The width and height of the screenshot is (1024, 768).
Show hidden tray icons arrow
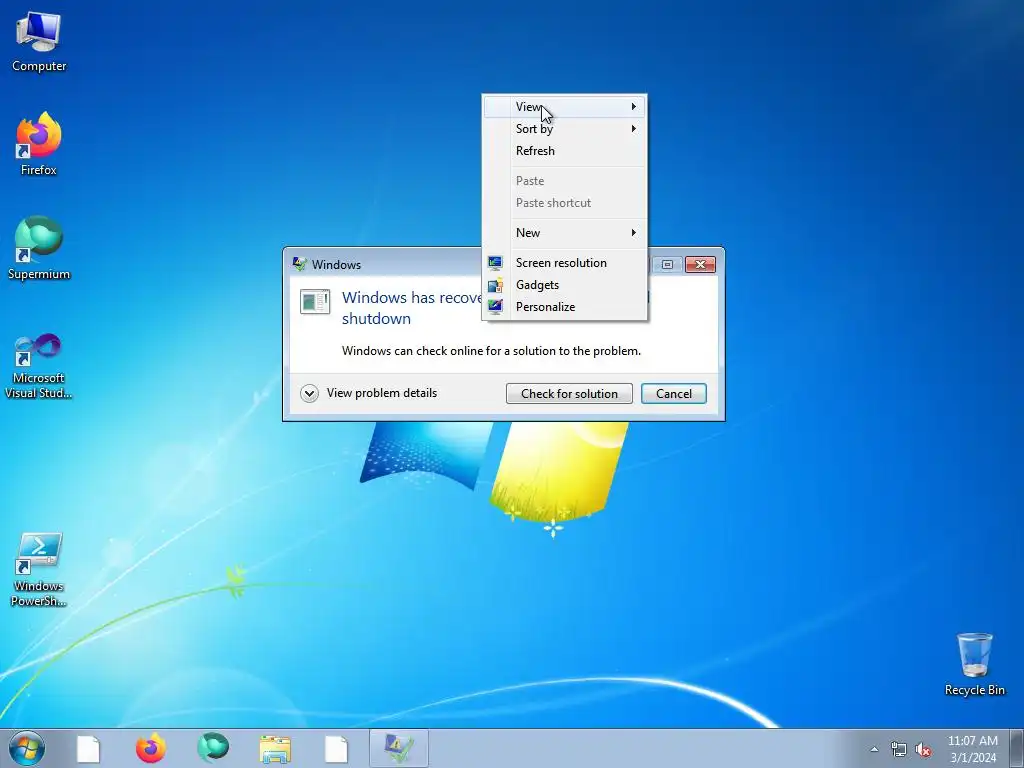click(x=874, y=750)
